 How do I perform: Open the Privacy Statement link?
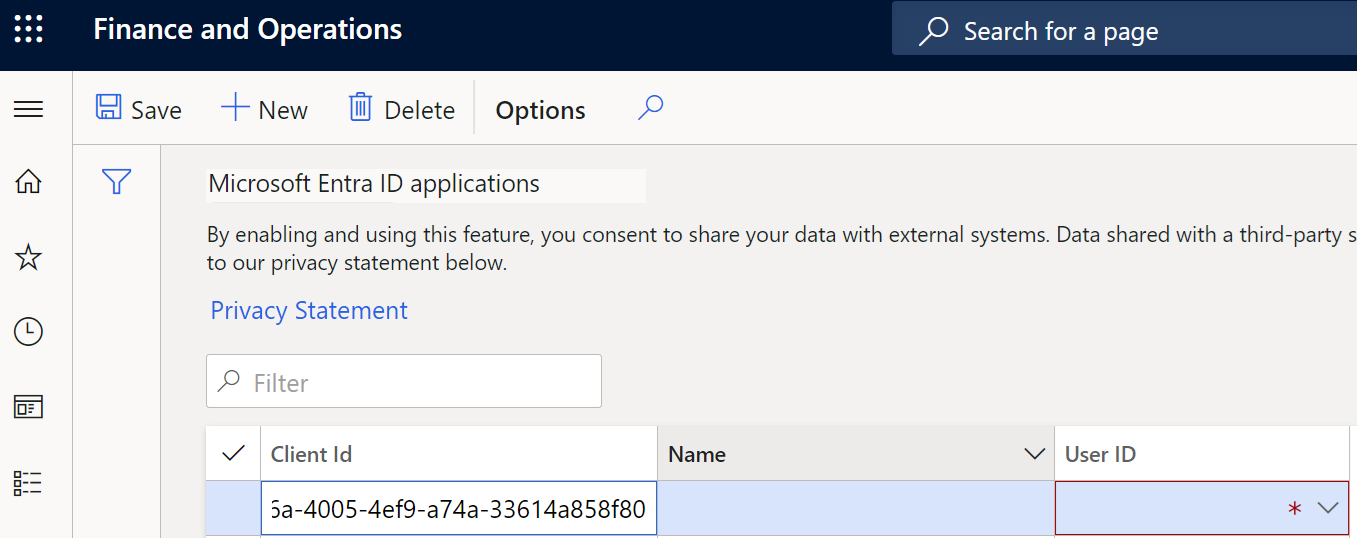point(309,310)
